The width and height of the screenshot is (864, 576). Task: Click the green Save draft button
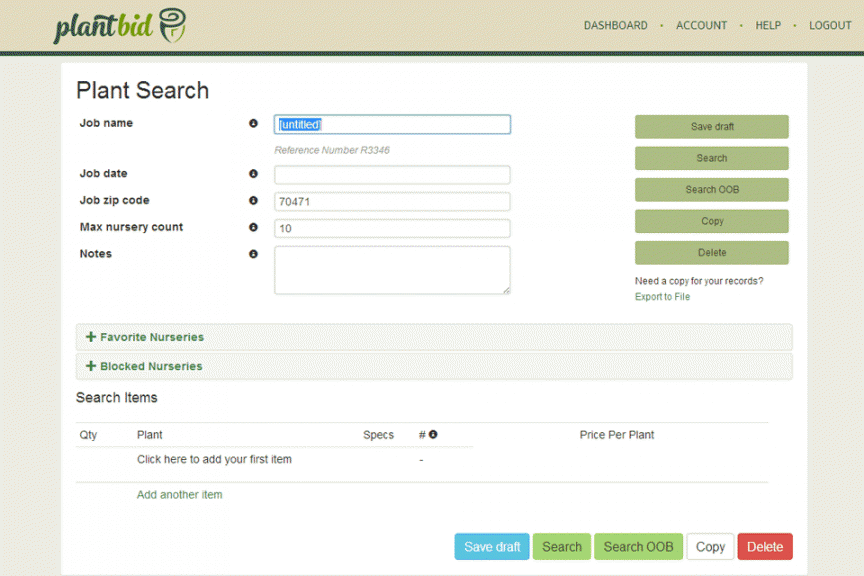pyautogui.click(x=711, y=126)
